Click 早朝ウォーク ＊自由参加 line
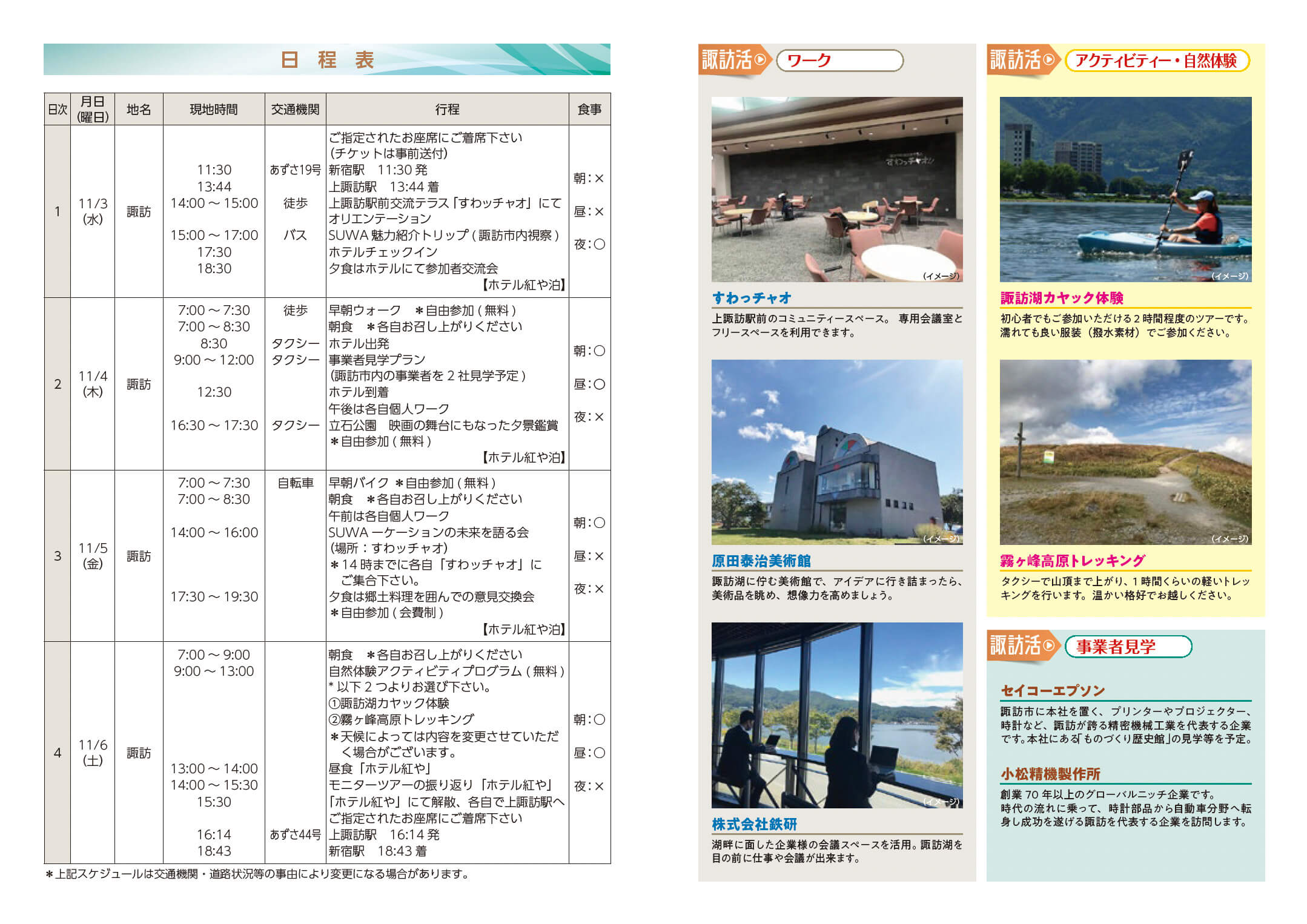Viewport: 1307px width, 924px height. (x=422, y=310)
